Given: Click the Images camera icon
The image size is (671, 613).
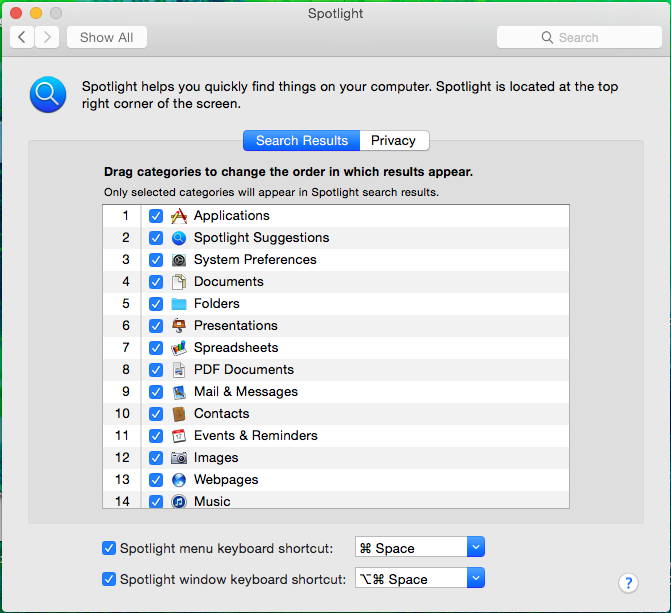Looking at the screenshot, I should click(179, 458).
